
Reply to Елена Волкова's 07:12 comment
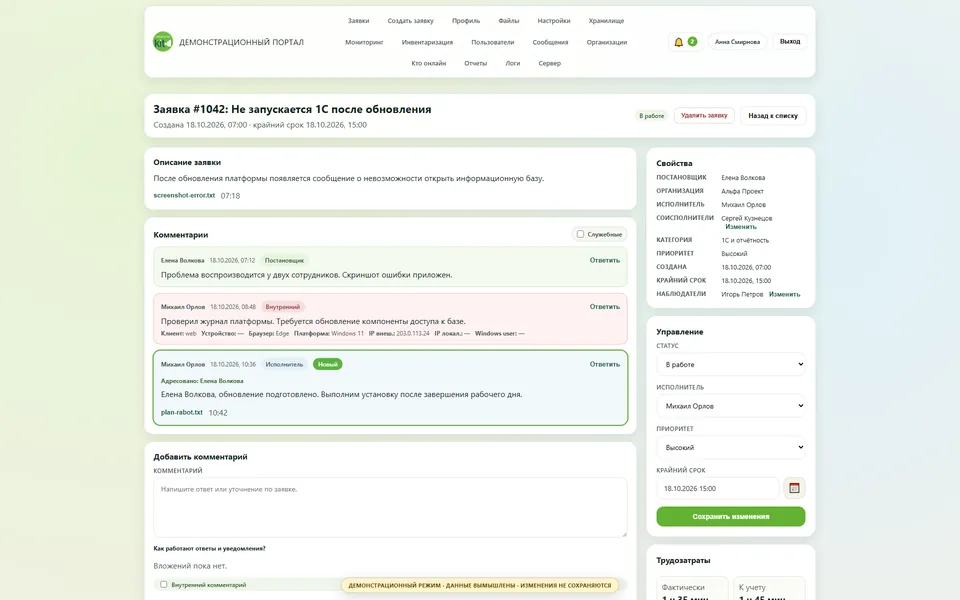605,260
